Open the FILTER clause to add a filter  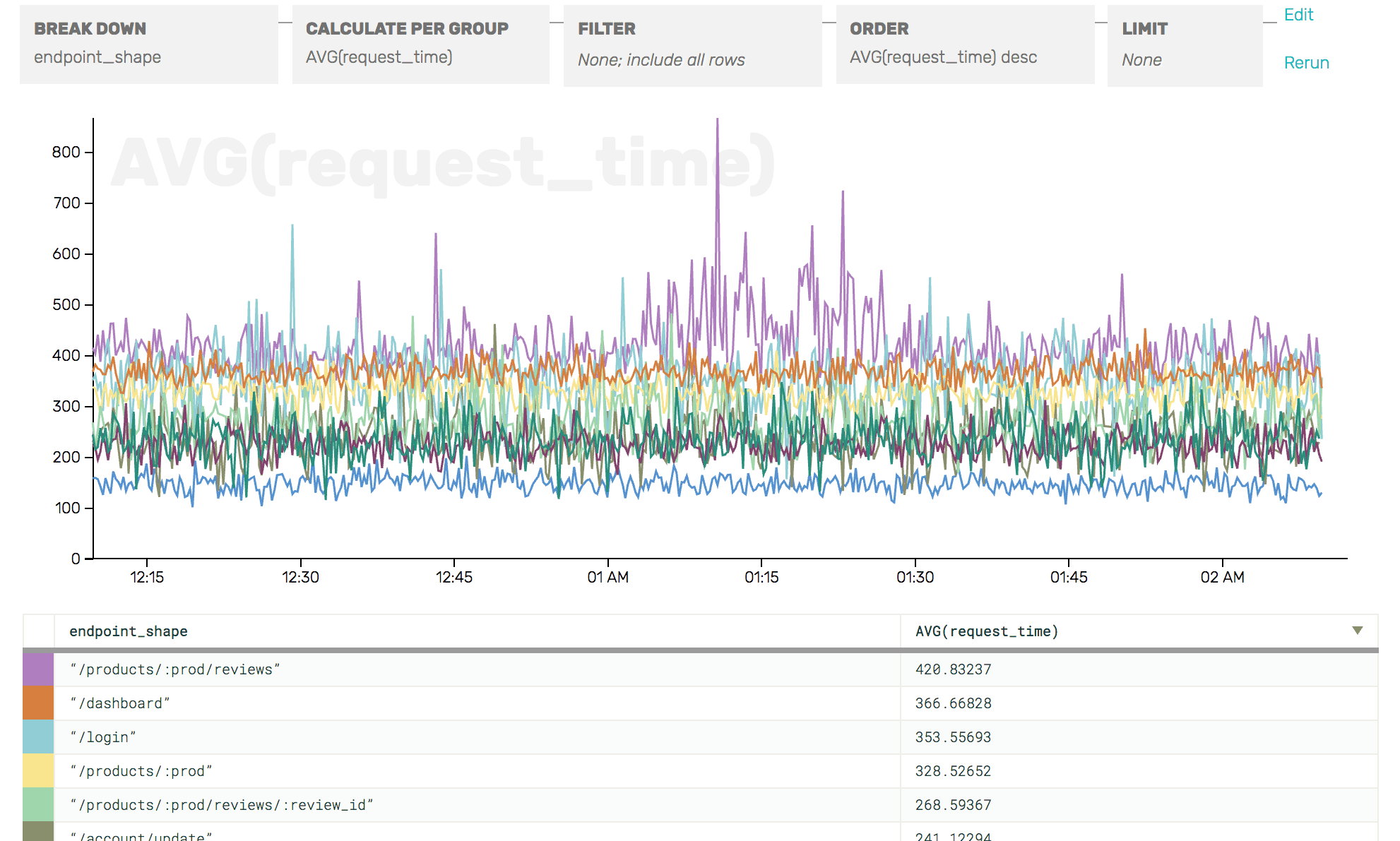[691, 42]
